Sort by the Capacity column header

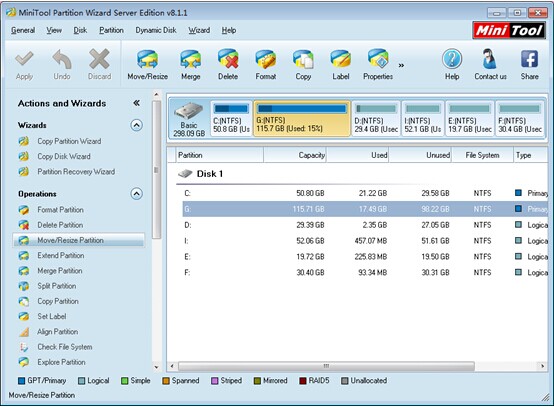(295, 155)
